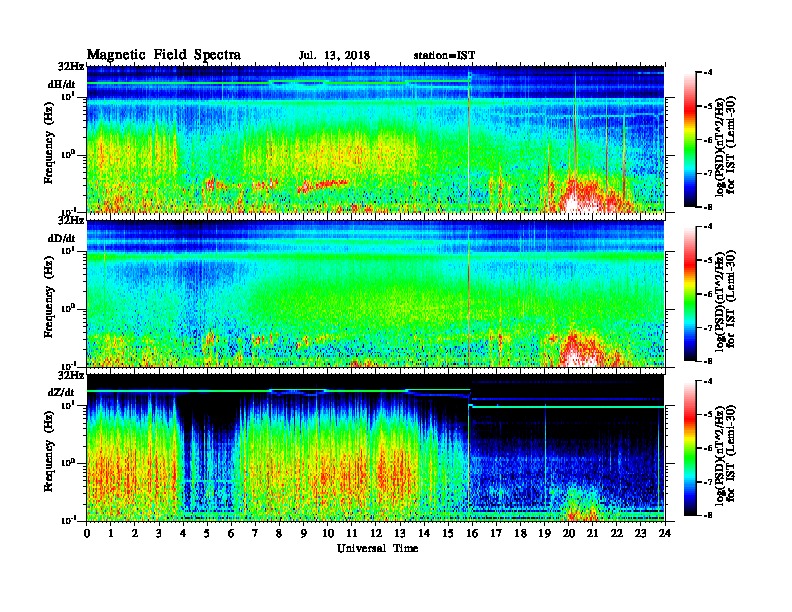Click the "-8" tick on the dH/dt colorbar
This screenshot has width=792, height=612.
709,207
